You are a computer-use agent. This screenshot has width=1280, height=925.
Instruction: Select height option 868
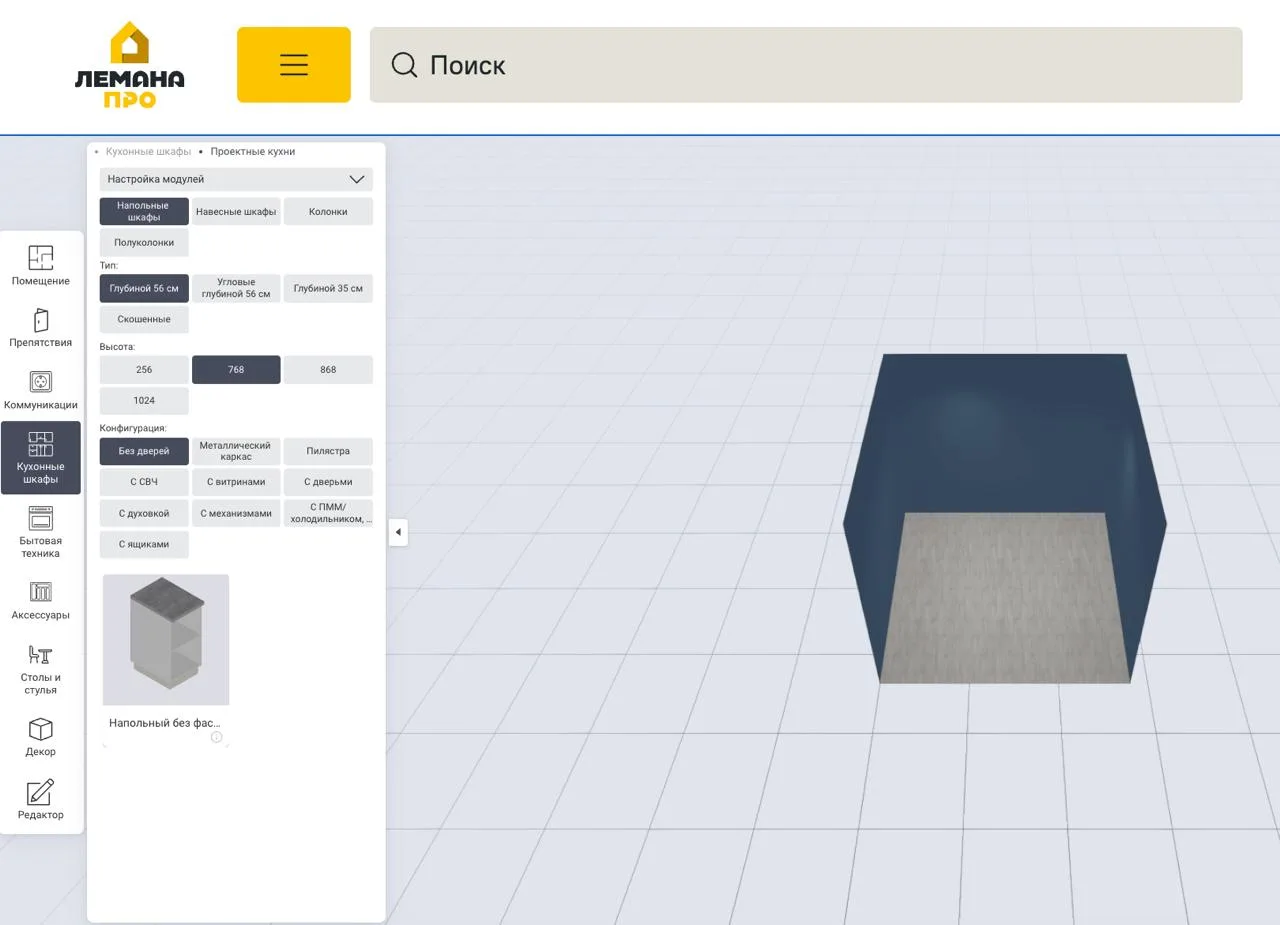(x=328, y=370)
